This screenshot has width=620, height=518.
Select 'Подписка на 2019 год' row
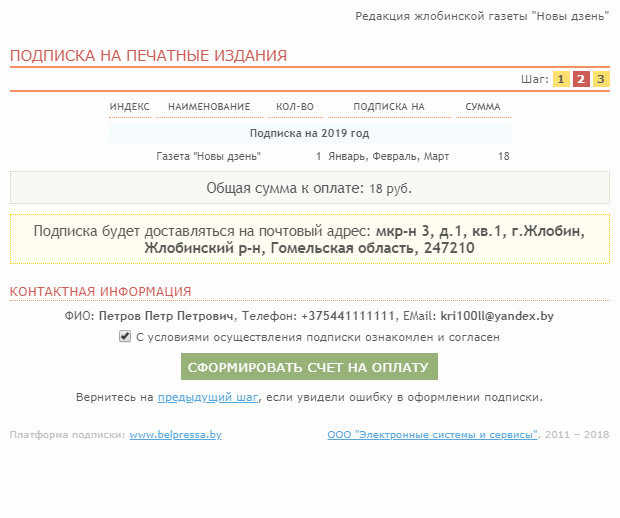pos(310,133)
